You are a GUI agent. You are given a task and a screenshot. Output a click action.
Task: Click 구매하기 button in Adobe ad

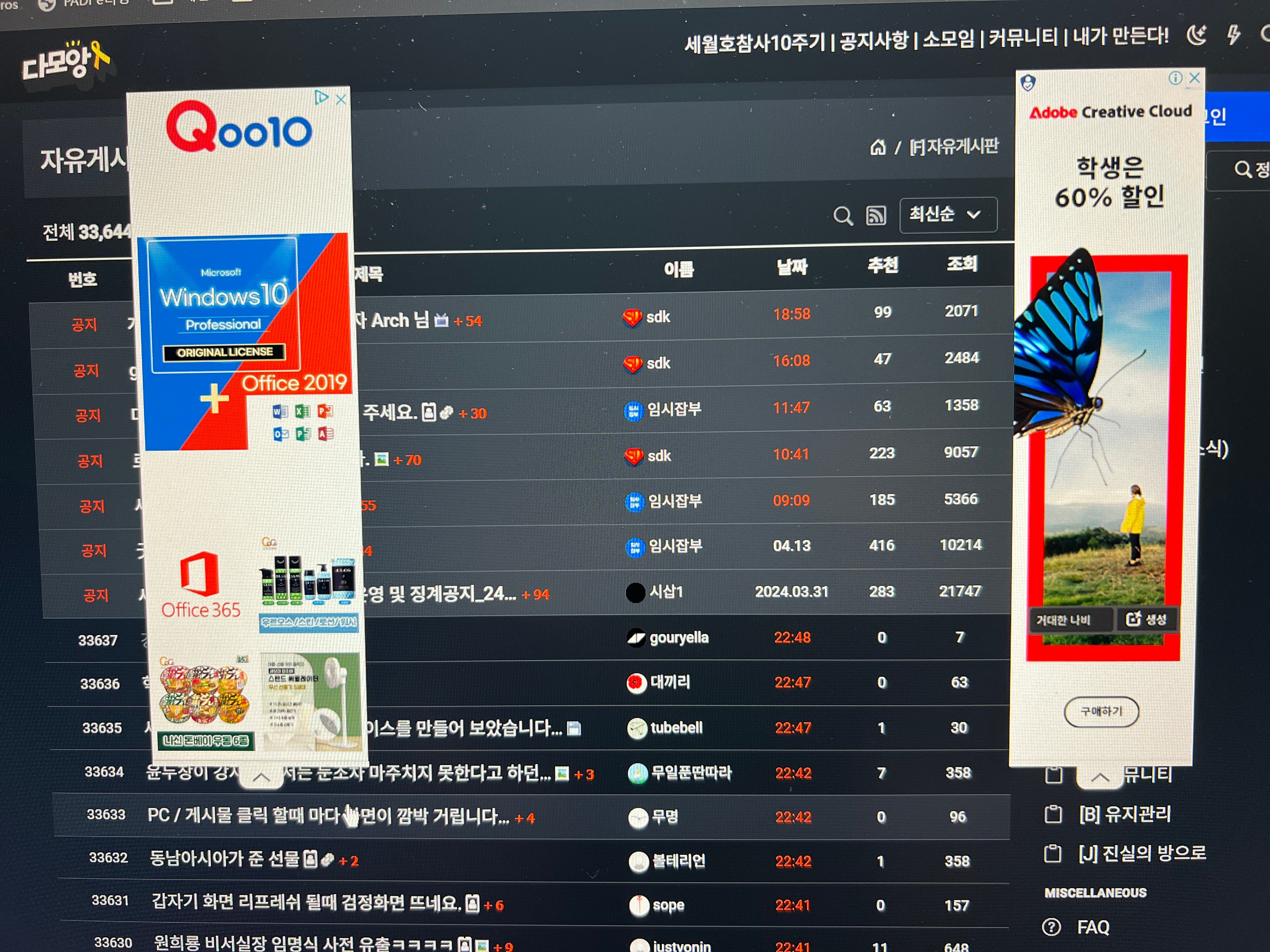pyautogui.click(x=1101, y=711)
